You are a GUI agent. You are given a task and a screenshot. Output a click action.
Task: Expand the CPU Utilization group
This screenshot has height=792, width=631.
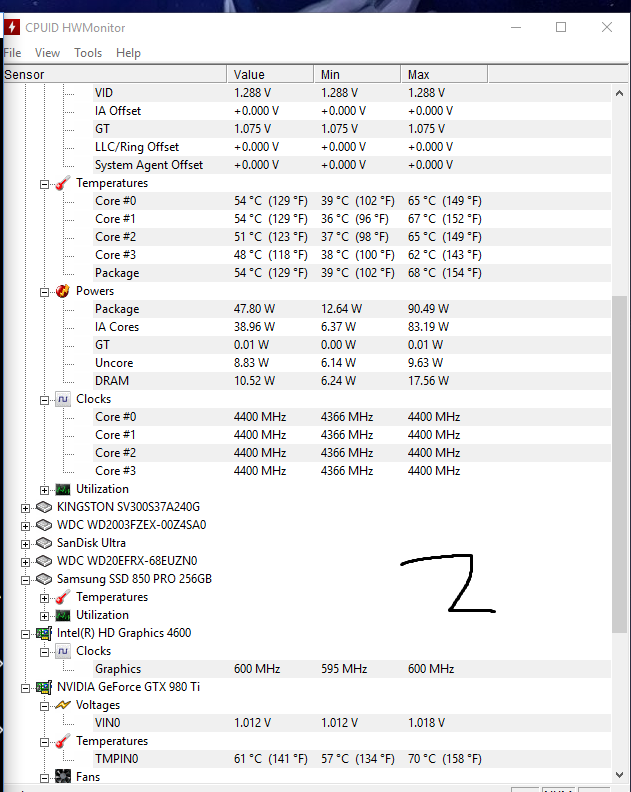point(44,490)
